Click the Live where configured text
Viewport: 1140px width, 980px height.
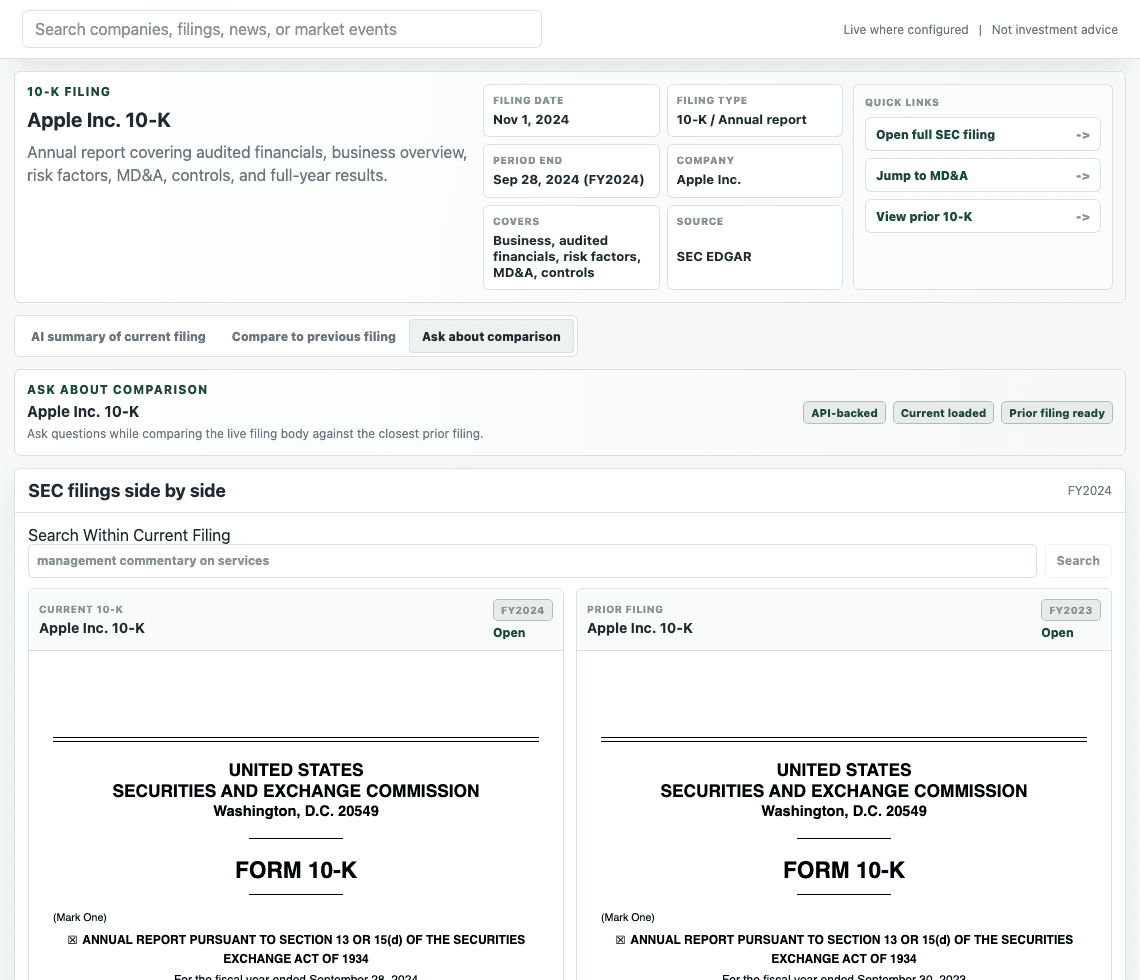click(x=905, y=30)
